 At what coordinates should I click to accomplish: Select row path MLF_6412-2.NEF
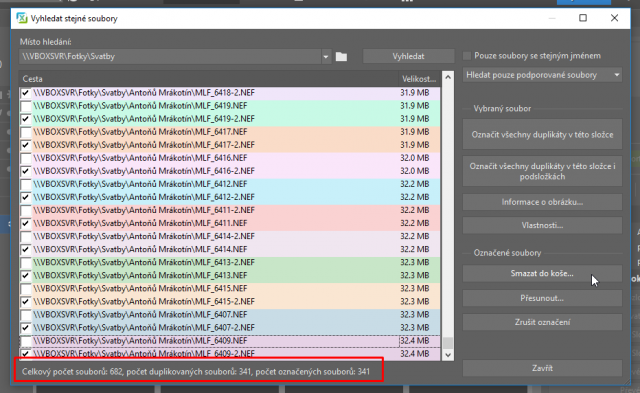pos(144,198)
